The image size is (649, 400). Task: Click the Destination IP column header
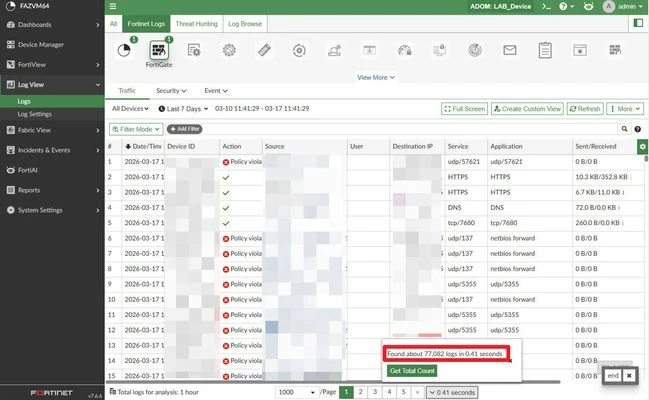click(x=417, y=147)
